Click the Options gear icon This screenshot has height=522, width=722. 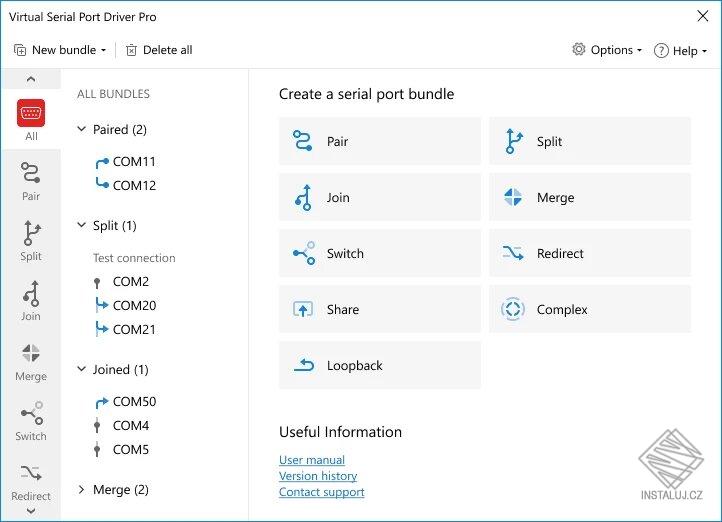click(579, 50)
